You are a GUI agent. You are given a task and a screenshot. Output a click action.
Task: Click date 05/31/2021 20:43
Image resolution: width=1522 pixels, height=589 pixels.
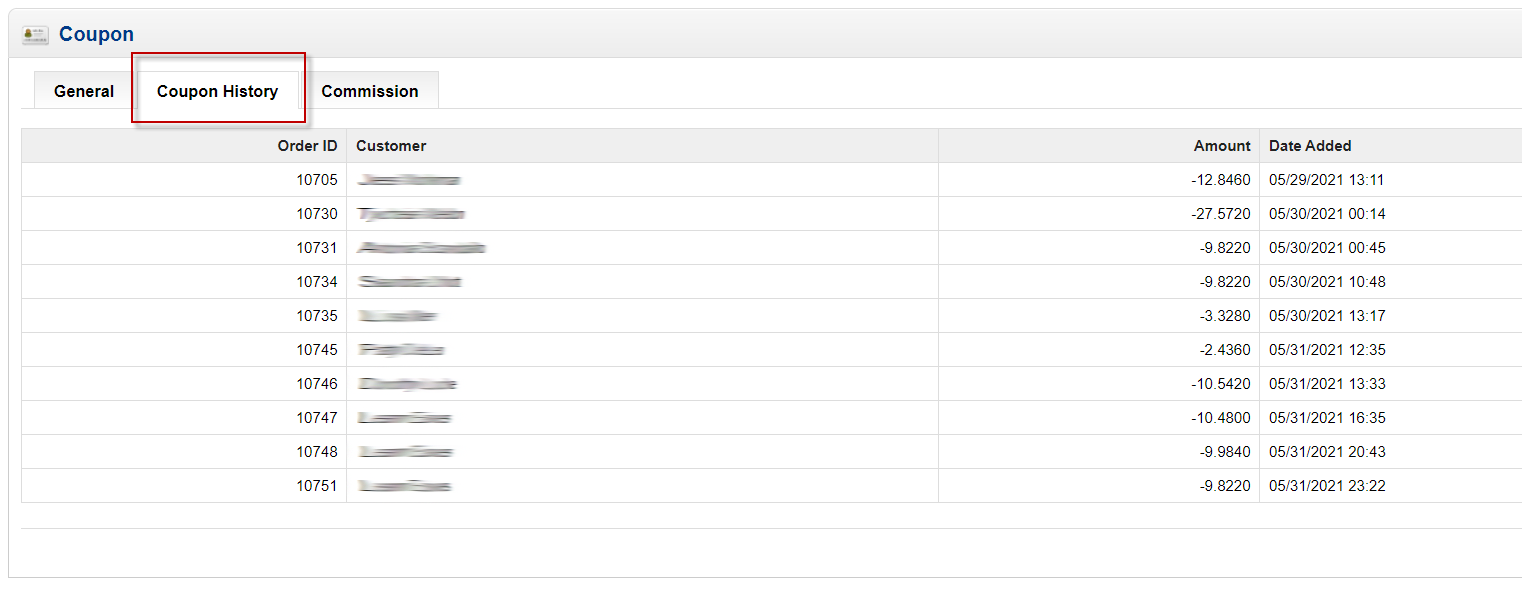[1327, 452]
